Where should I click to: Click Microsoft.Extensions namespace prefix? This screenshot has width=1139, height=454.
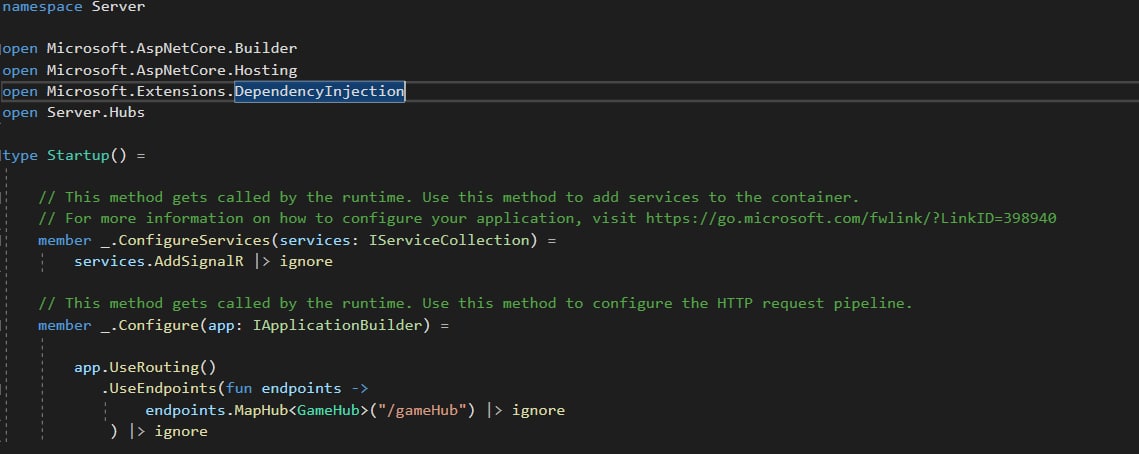[138, 92]
